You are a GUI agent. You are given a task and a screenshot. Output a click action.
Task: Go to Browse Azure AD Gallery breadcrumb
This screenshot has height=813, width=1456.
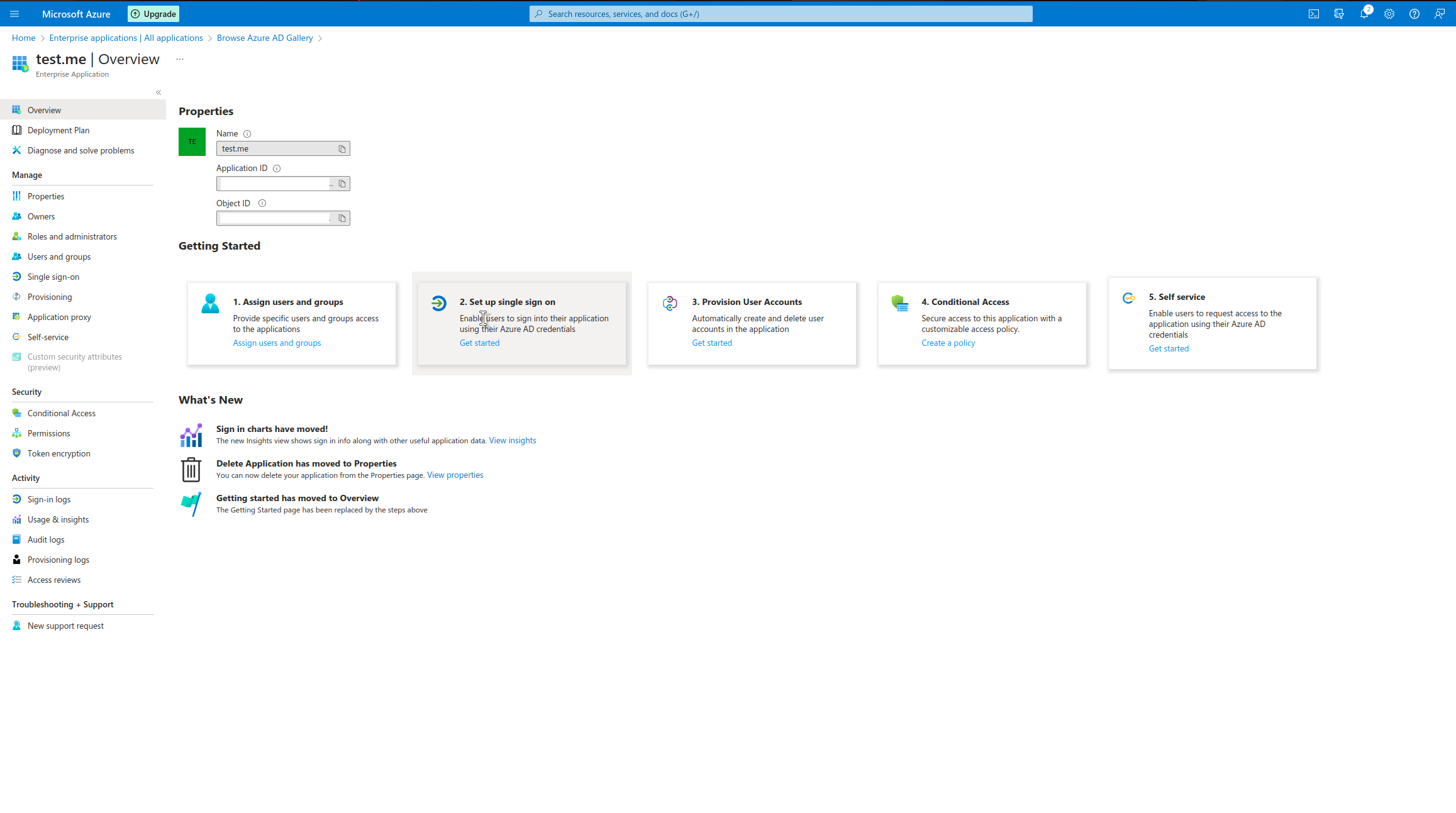click(265, 38)
